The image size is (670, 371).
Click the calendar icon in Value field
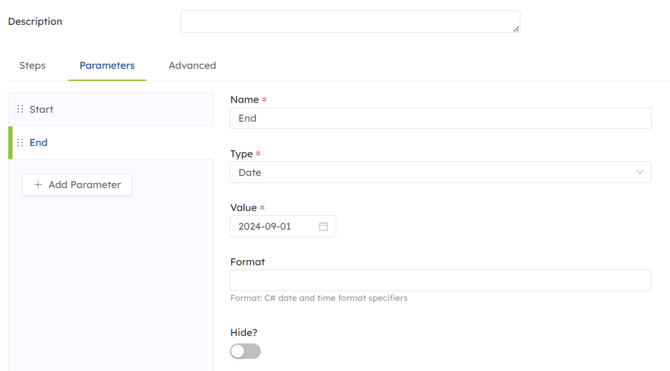coord(323,227)
